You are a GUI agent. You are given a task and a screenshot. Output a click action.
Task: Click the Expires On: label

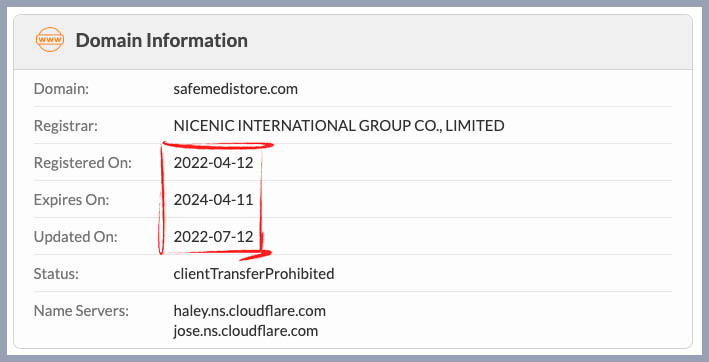click(71, 199)
